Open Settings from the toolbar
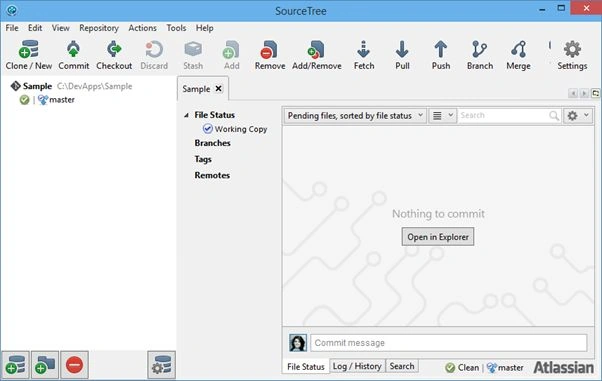 [x=572, y=49]
